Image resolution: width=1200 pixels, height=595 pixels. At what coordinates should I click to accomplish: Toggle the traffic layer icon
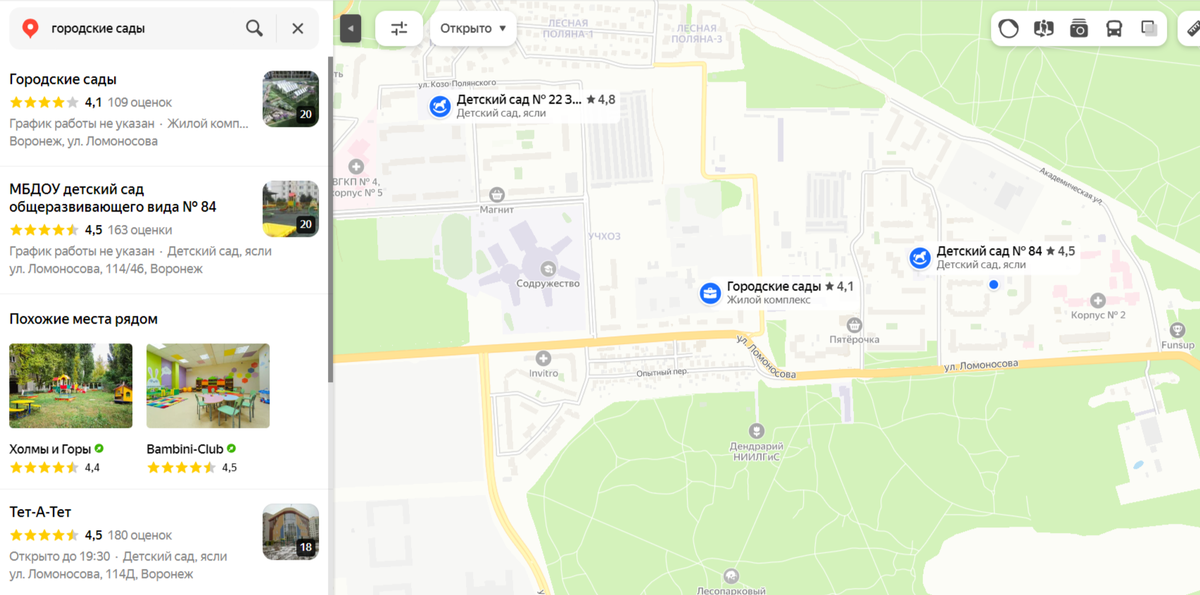pos(1009,28)
